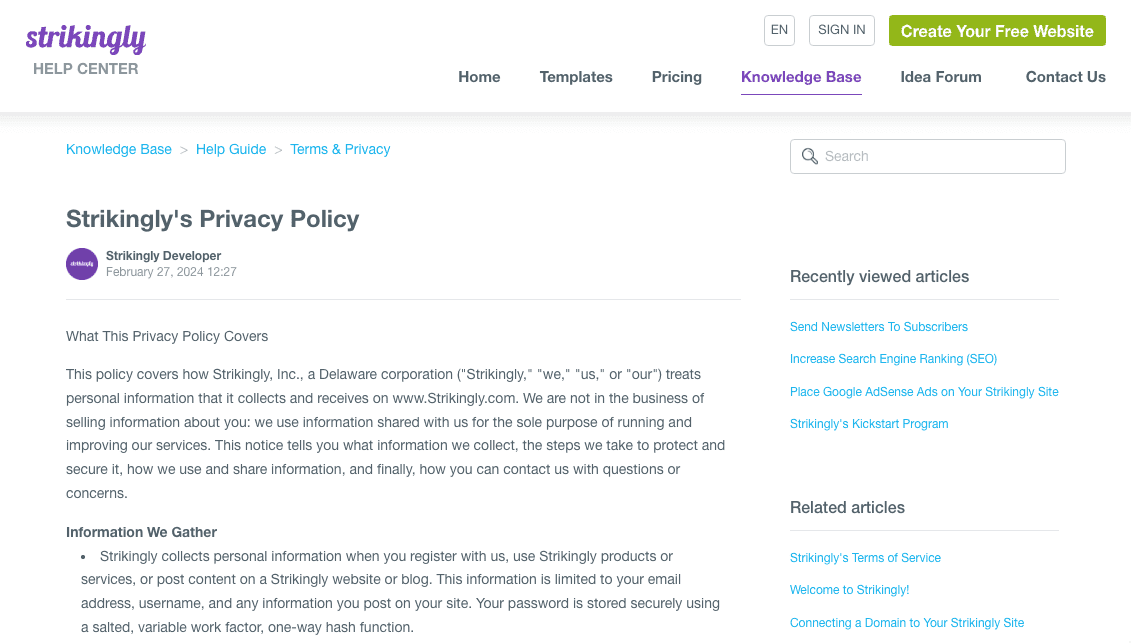The image size is (1131, 643).
Task: Open the Contact Us page
Action: coord(1066,77)
